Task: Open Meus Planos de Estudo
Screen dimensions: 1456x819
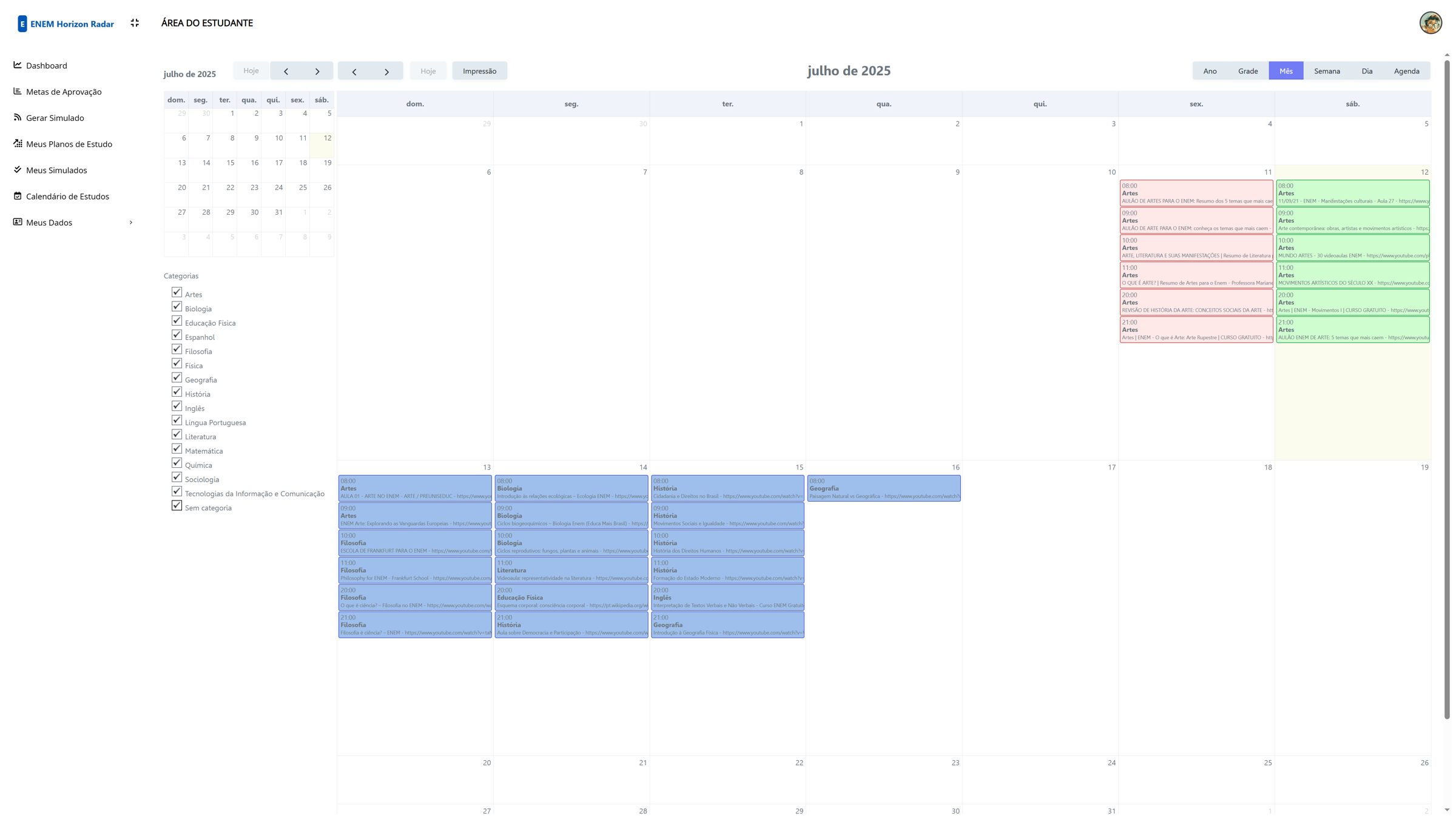Action: (x=69, y=144)
